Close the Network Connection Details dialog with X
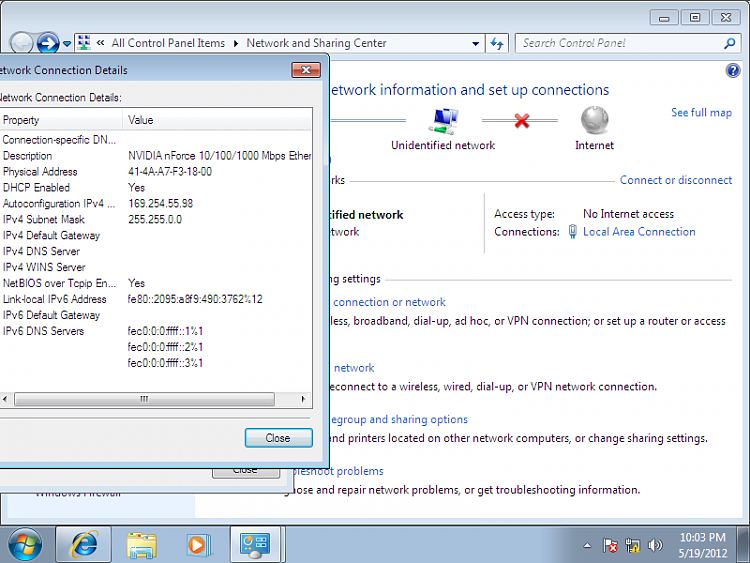Image resolution: width=750 pixels, height=563 pixels. pyautogui.click(x=306, y=70)
